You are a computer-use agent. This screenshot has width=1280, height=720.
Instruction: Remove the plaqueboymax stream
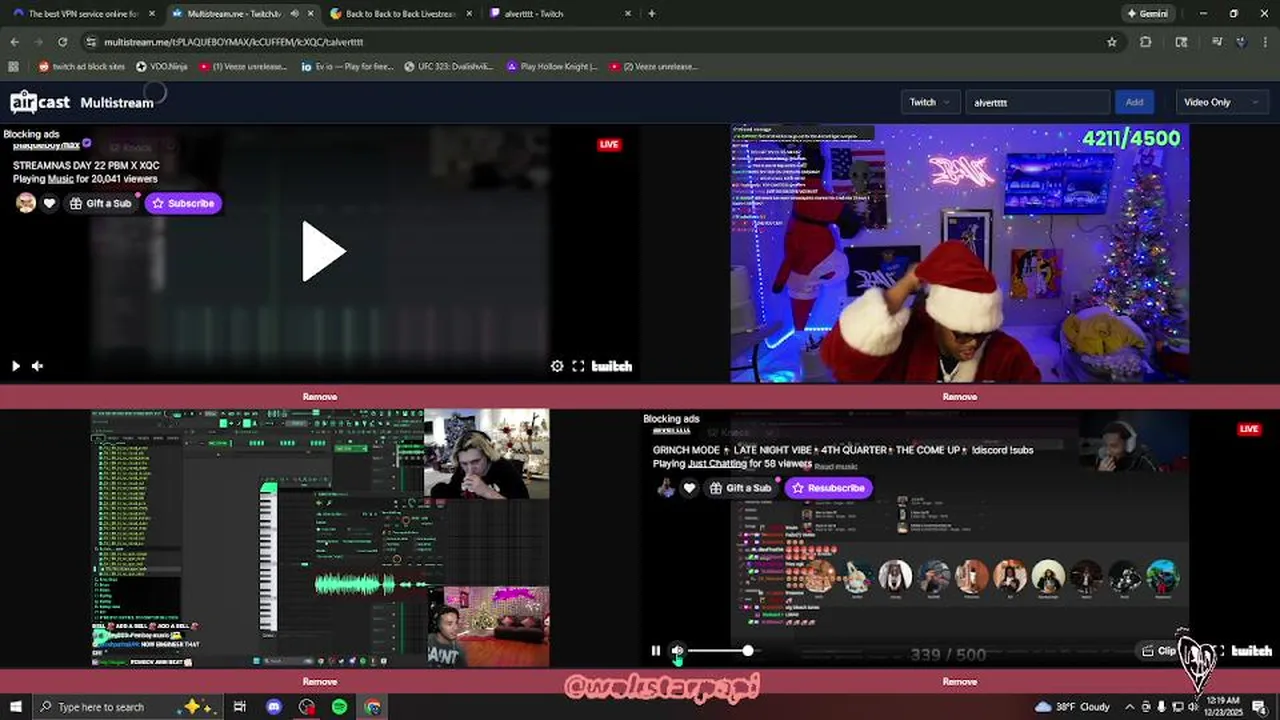320,397
